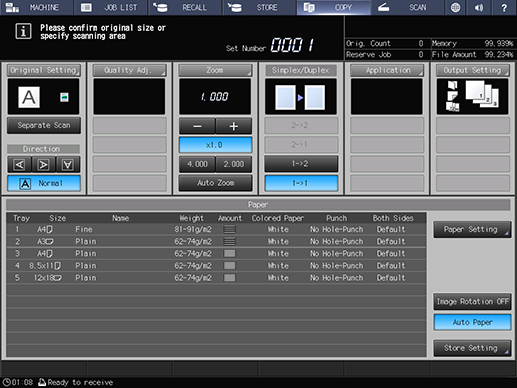The image size is (517, 388).
Task: Click the Paper section header bar
Action: pyautogui.click(x=258, y=205)
